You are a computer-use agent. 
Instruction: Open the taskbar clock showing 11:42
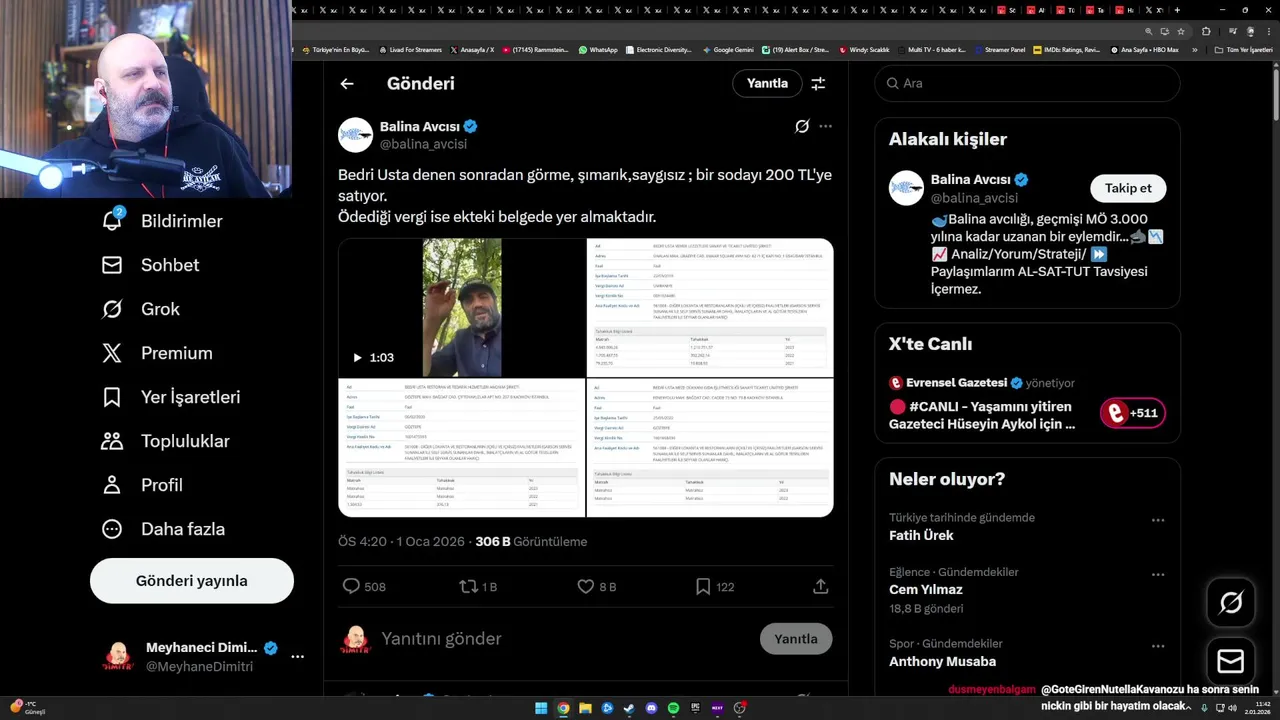(x=1257, y=708)
